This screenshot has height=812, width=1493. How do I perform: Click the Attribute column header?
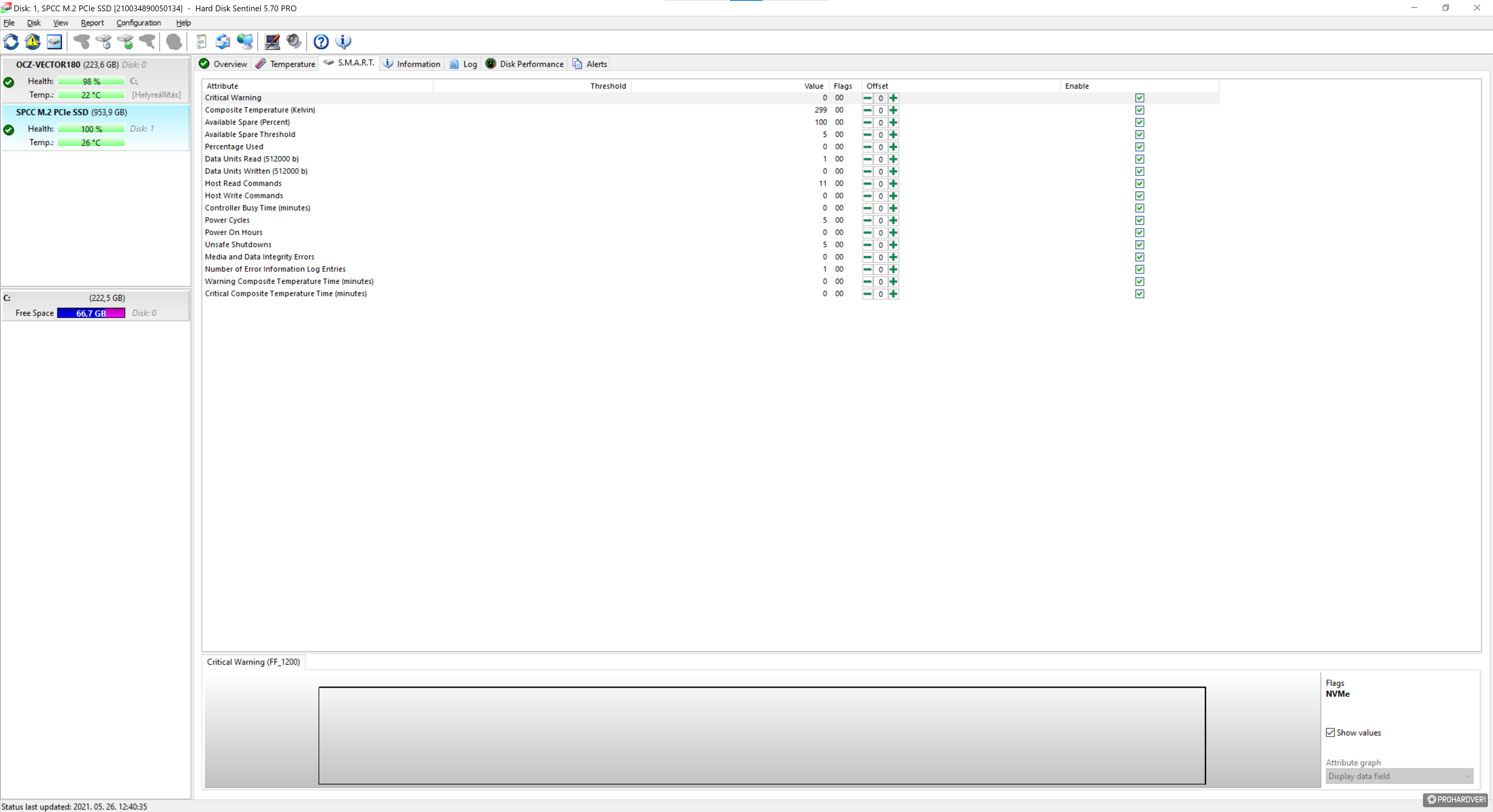point(318,86)
